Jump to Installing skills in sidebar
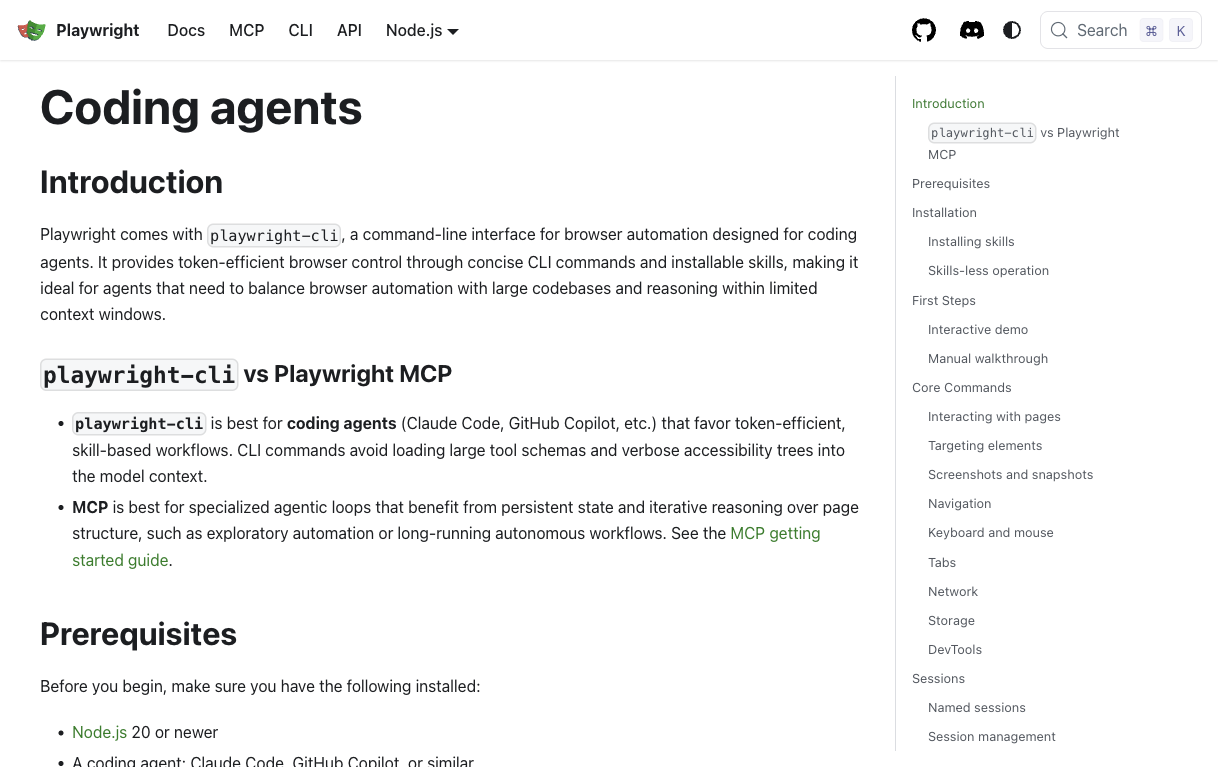Viewport: 1218px width, 767px height. tap(971, 241)
